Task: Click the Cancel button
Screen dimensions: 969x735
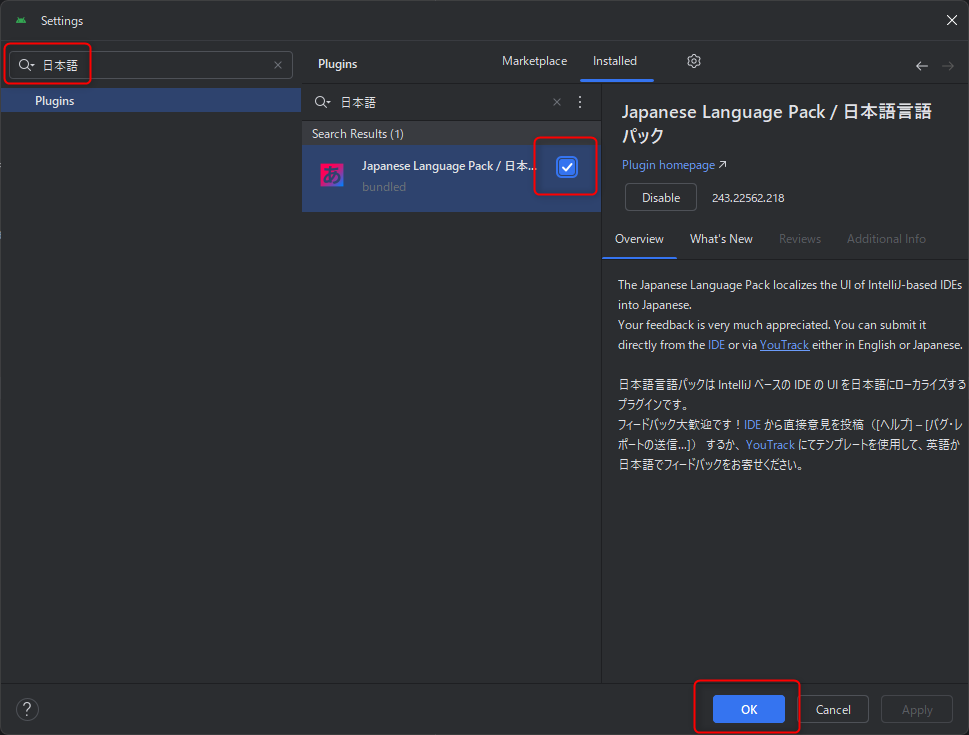Action: pos(833,709)
